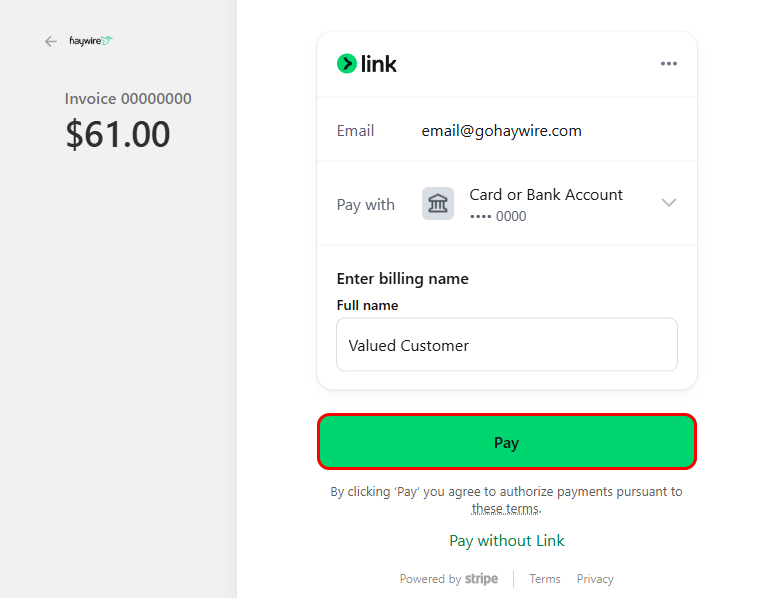Click the Haywire logo

pyautogui.click(x=91, y=41)
